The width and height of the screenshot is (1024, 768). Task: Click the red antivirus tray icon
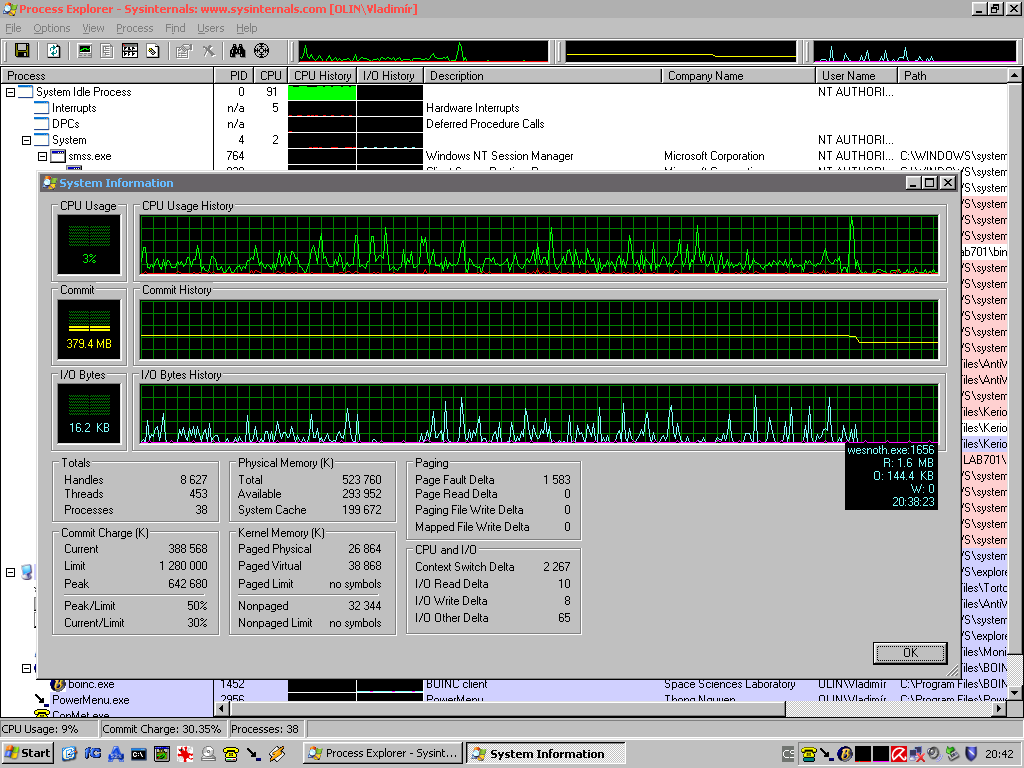(x=899, y=754)
